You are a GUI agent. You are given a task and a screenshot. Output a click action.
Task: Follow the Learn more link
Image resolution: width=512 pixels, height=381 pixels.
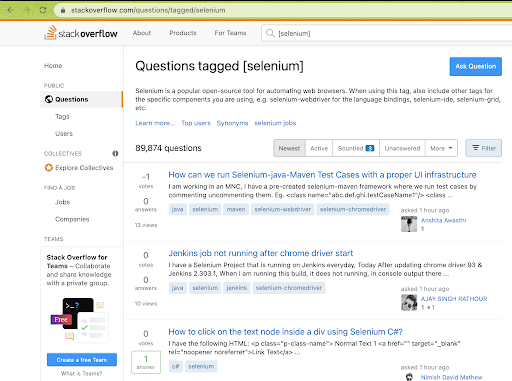point(155,123)
